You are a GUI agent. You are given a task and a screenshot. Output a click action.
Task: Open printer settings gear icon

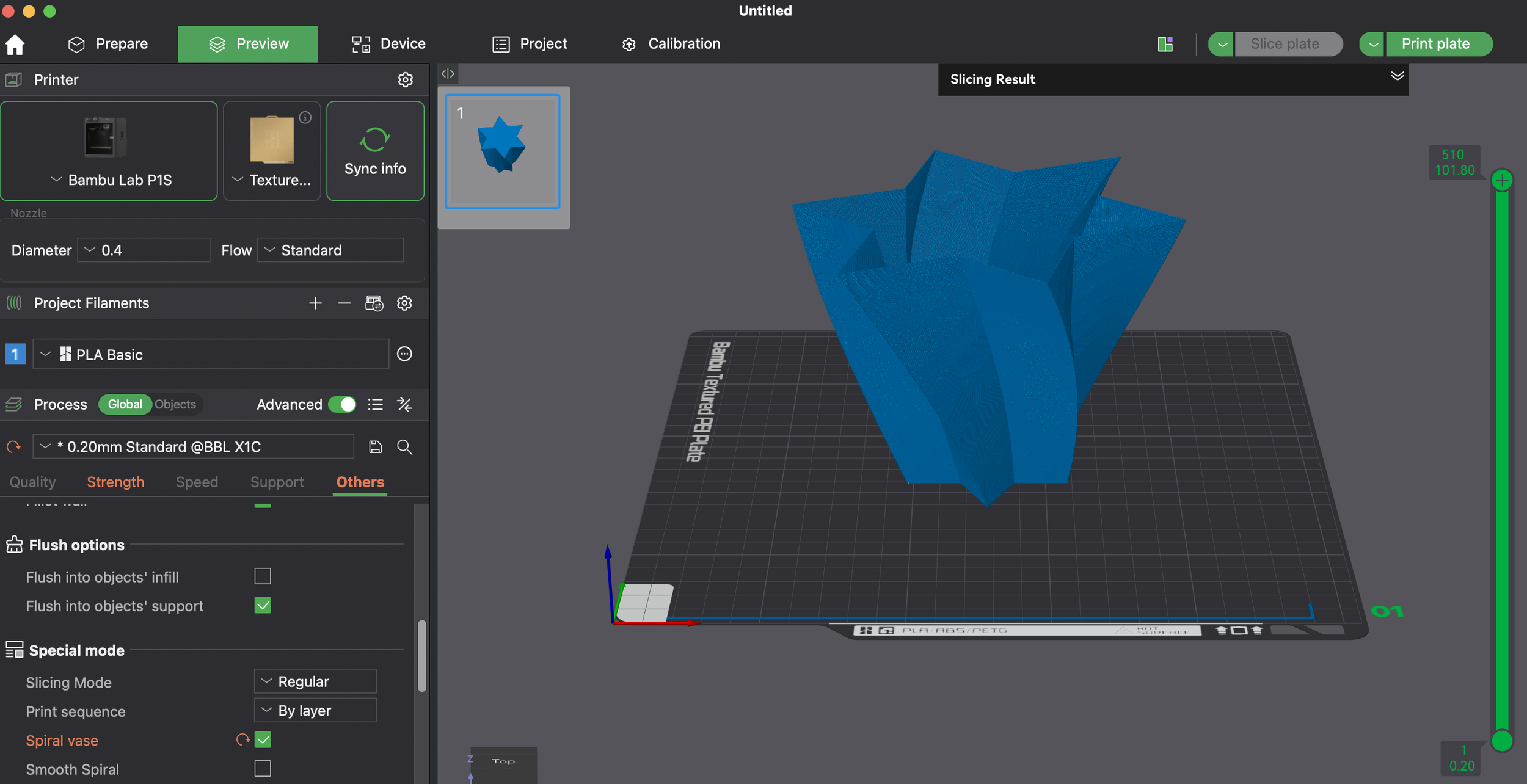coord(405,79)
